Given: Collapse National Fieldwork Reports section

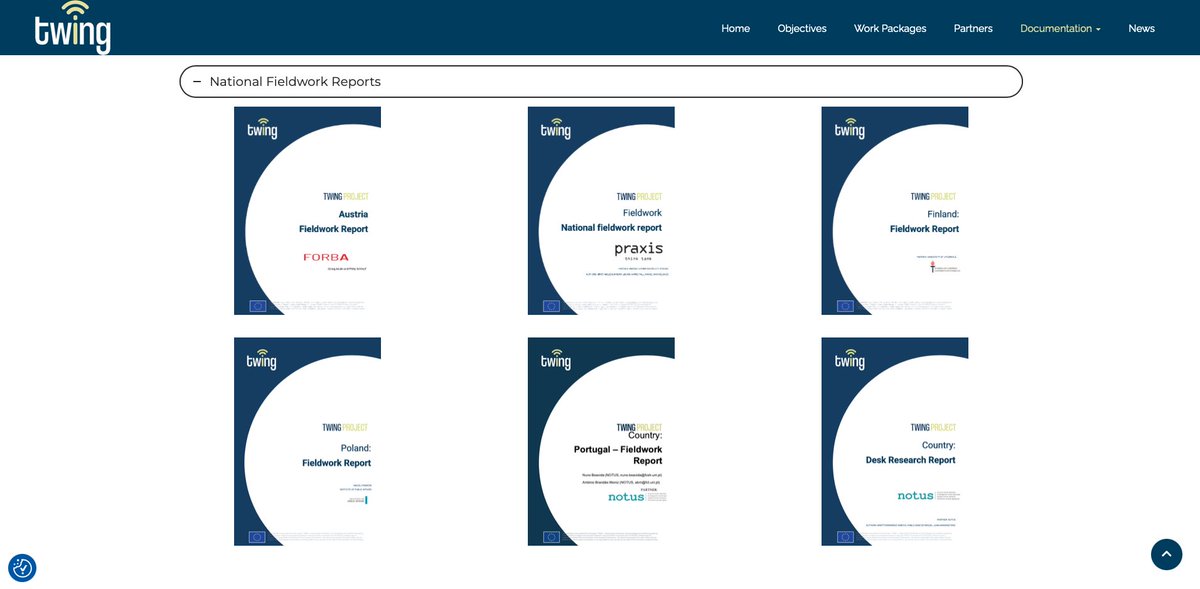Looking at the screenshot, I should click(600, 82).
